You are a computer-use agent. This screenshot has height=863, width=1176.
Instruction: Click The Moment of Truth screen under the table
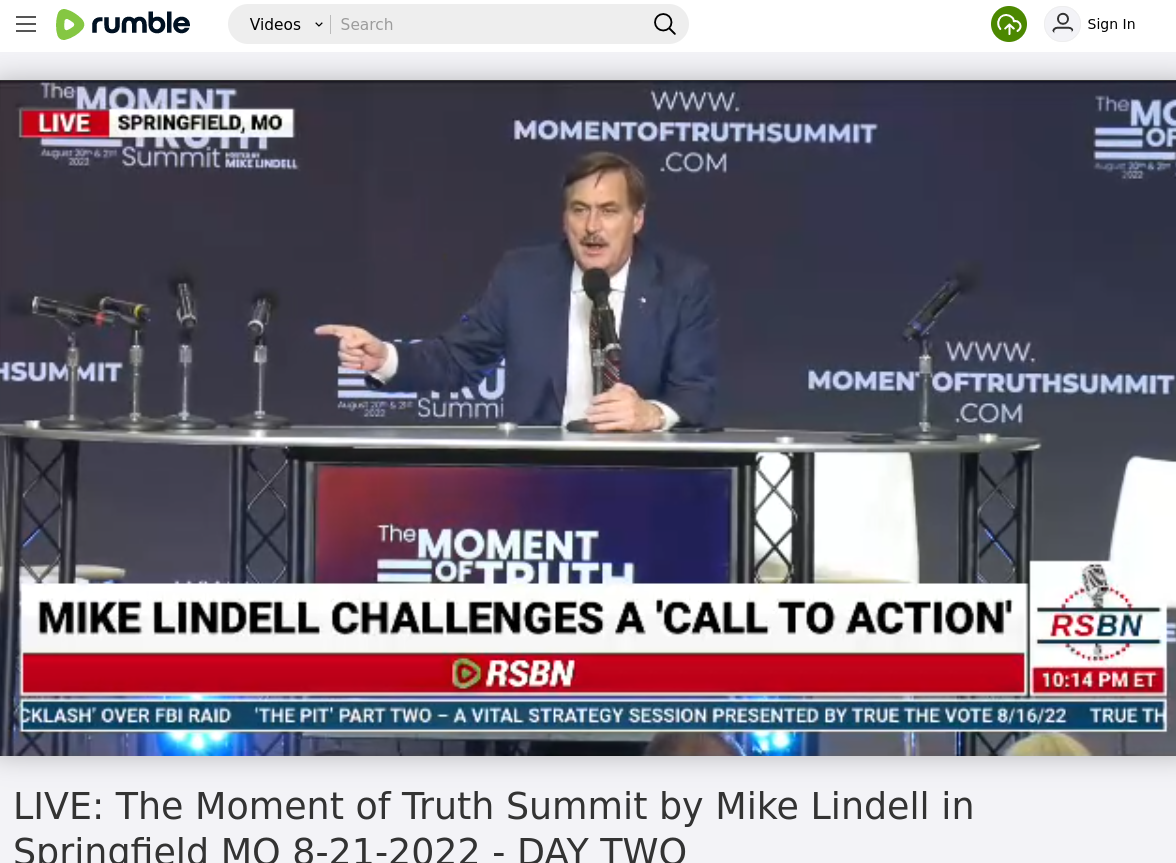(x=523, y=523)
